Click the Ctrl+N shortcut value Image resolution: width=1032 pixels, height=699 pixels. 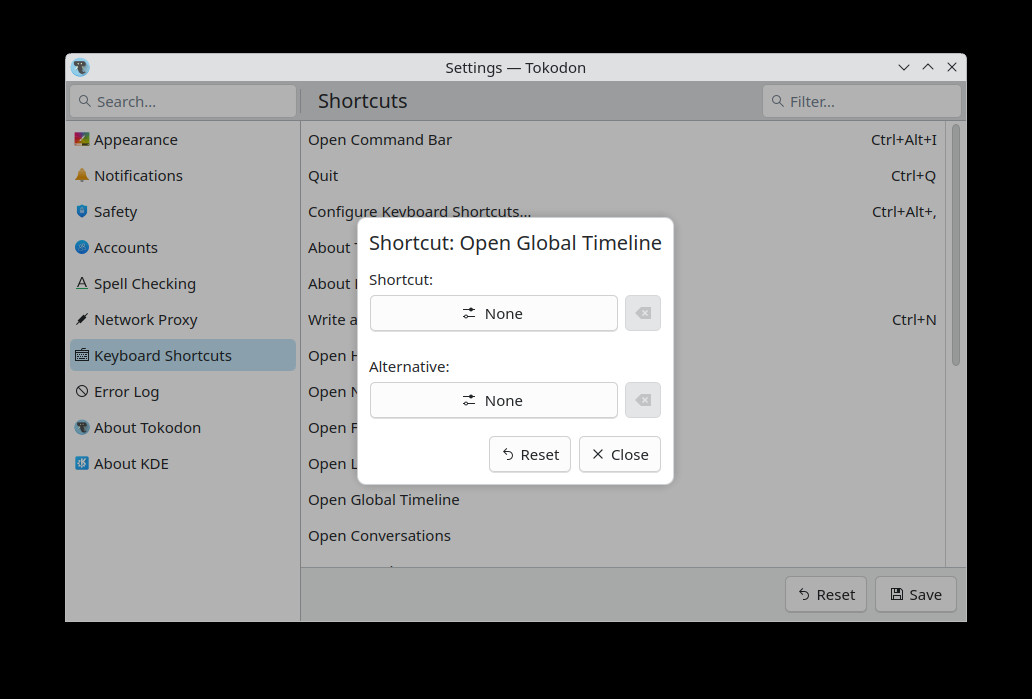914,320
